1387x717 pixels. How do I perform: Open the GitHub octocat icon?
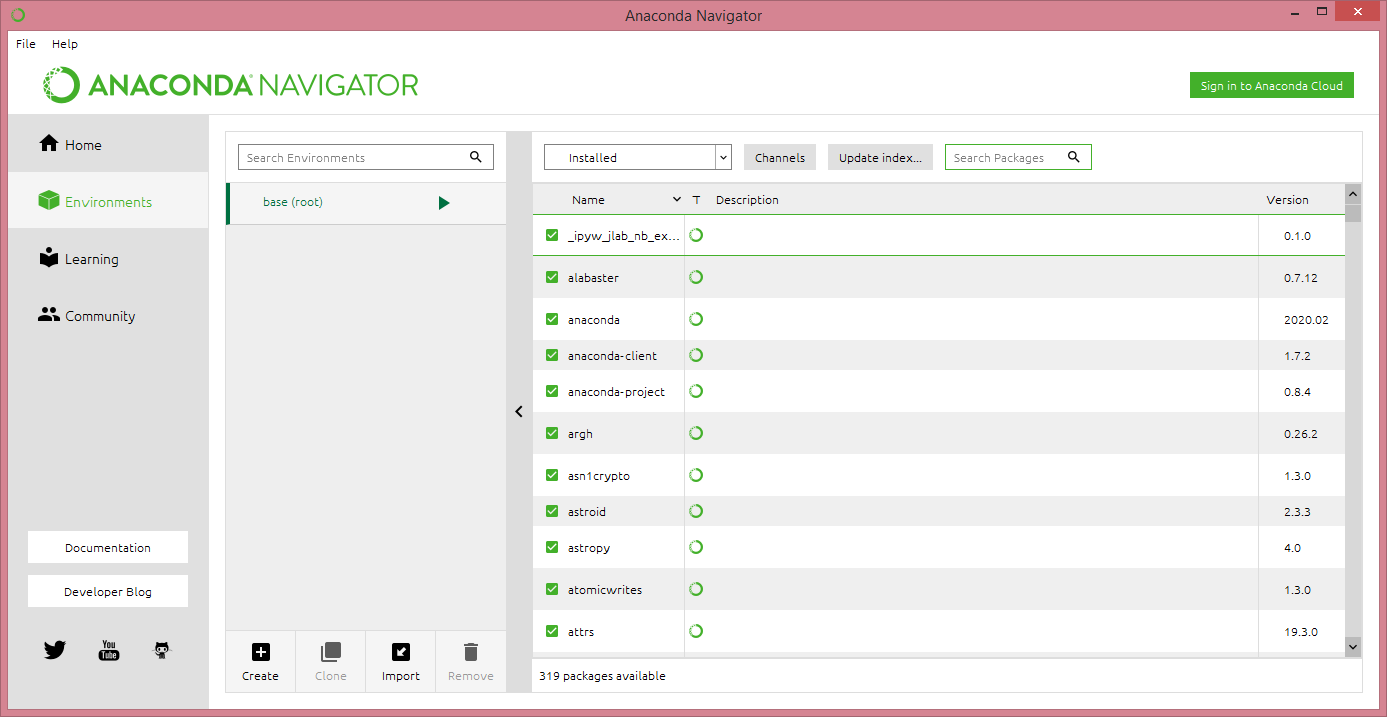tap(161, 650)
